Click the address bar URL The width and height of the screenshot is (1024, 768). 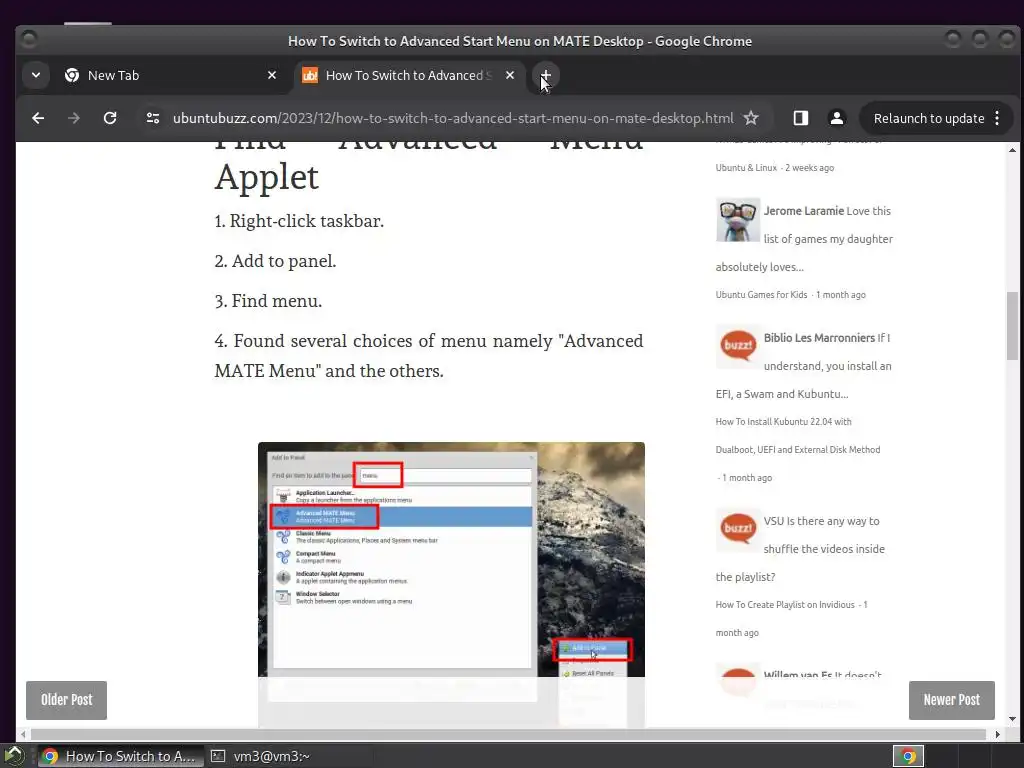click(x=453, y=118)
